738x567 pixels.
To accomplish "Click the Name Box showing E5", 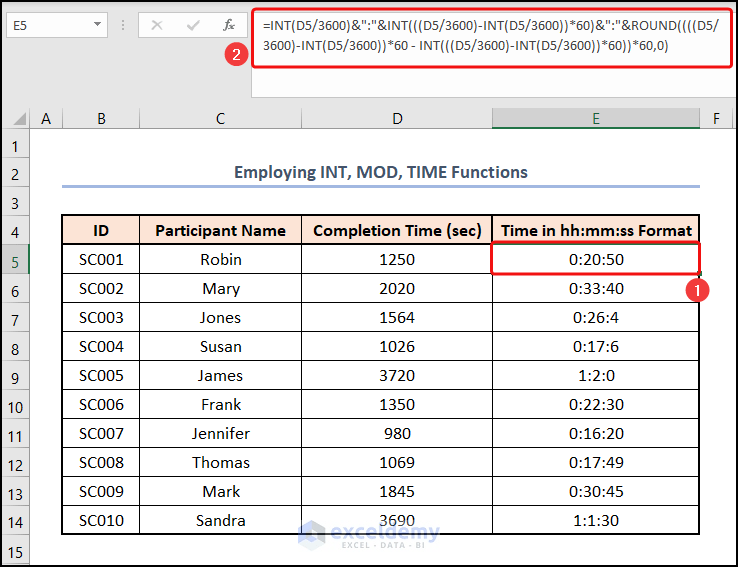I will pos(56,25).
